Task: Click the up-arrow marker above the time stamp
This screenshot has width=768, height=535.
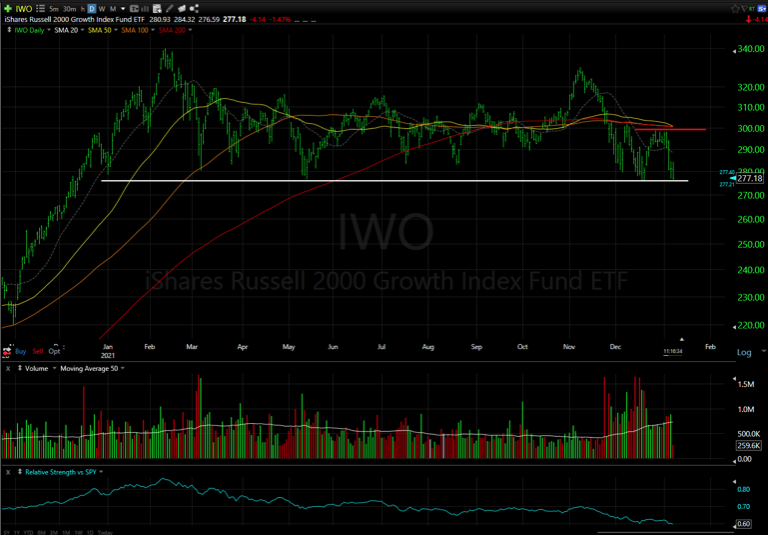Action: pos(681,339)
